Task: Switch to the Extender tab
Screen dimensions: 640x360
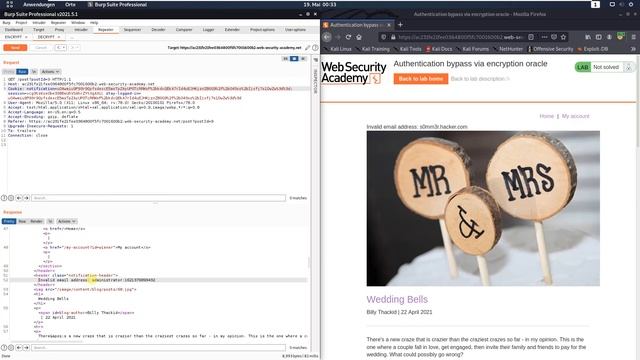Action: click(232, 30)
